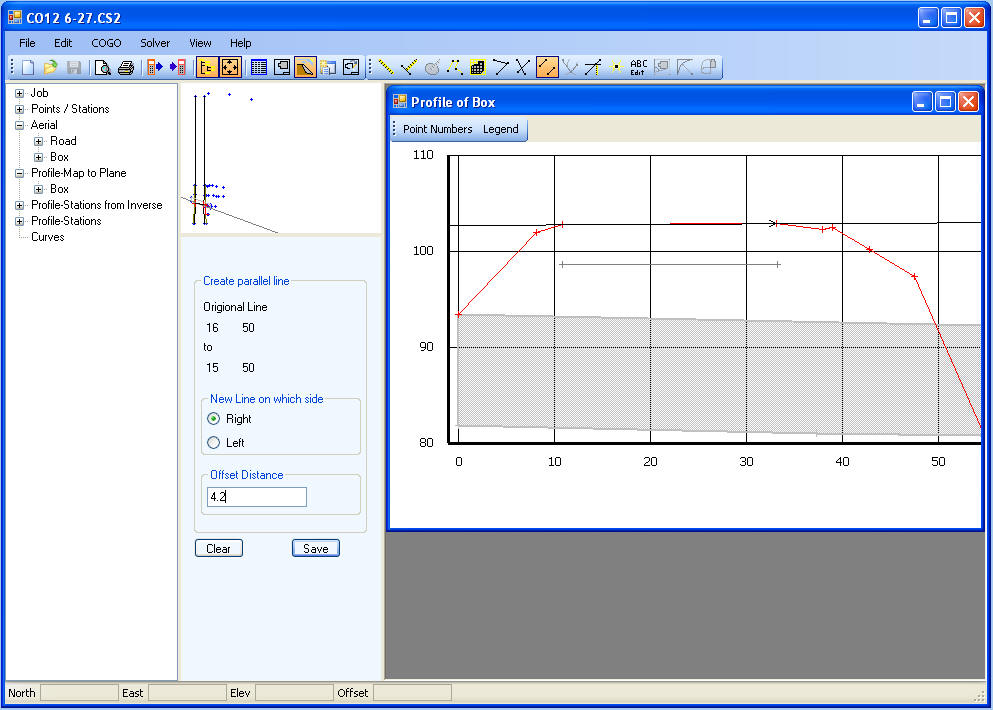Click the plan view window icon
This screenshot has height=710, width=993.
(x=282, y=67)
